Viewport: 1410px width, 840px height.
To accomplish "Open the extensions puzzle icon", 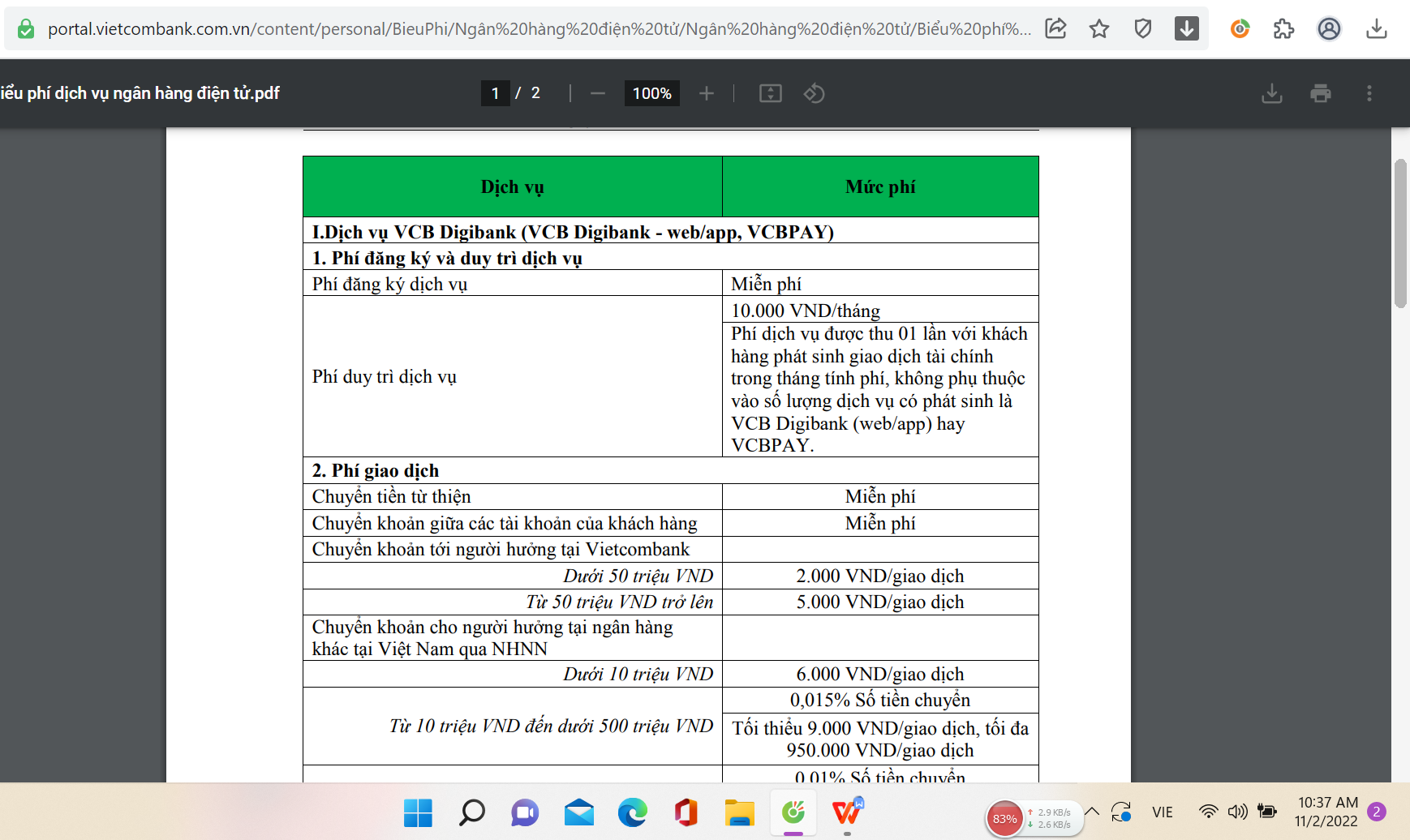I will tap(1284, 29).
